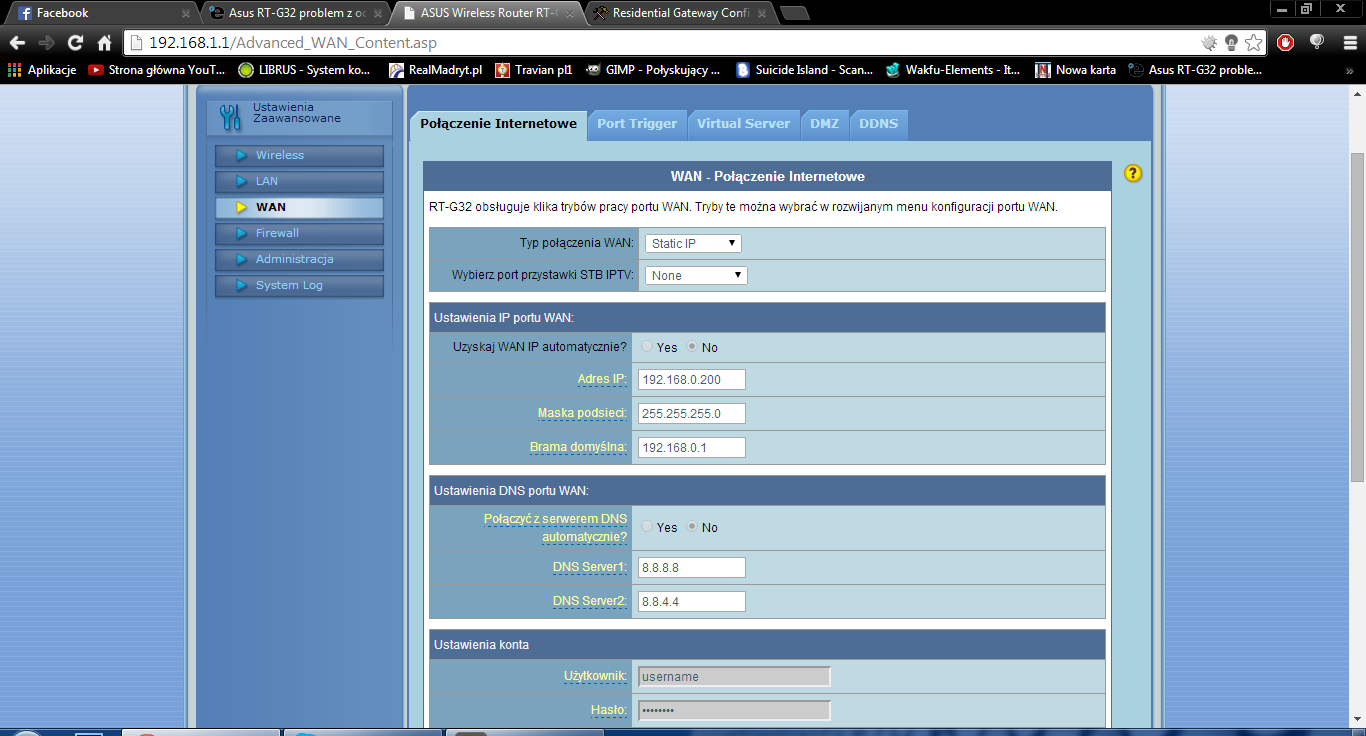
Task: Click the DNS Server1 input field
Action: tap(692, 567)
